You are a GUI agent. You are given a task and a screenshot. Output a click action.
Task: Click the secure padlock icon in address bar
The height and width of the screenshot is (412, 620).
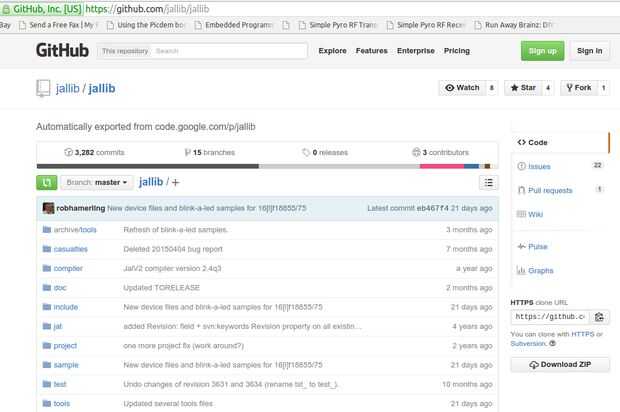(x=6, y=9)
